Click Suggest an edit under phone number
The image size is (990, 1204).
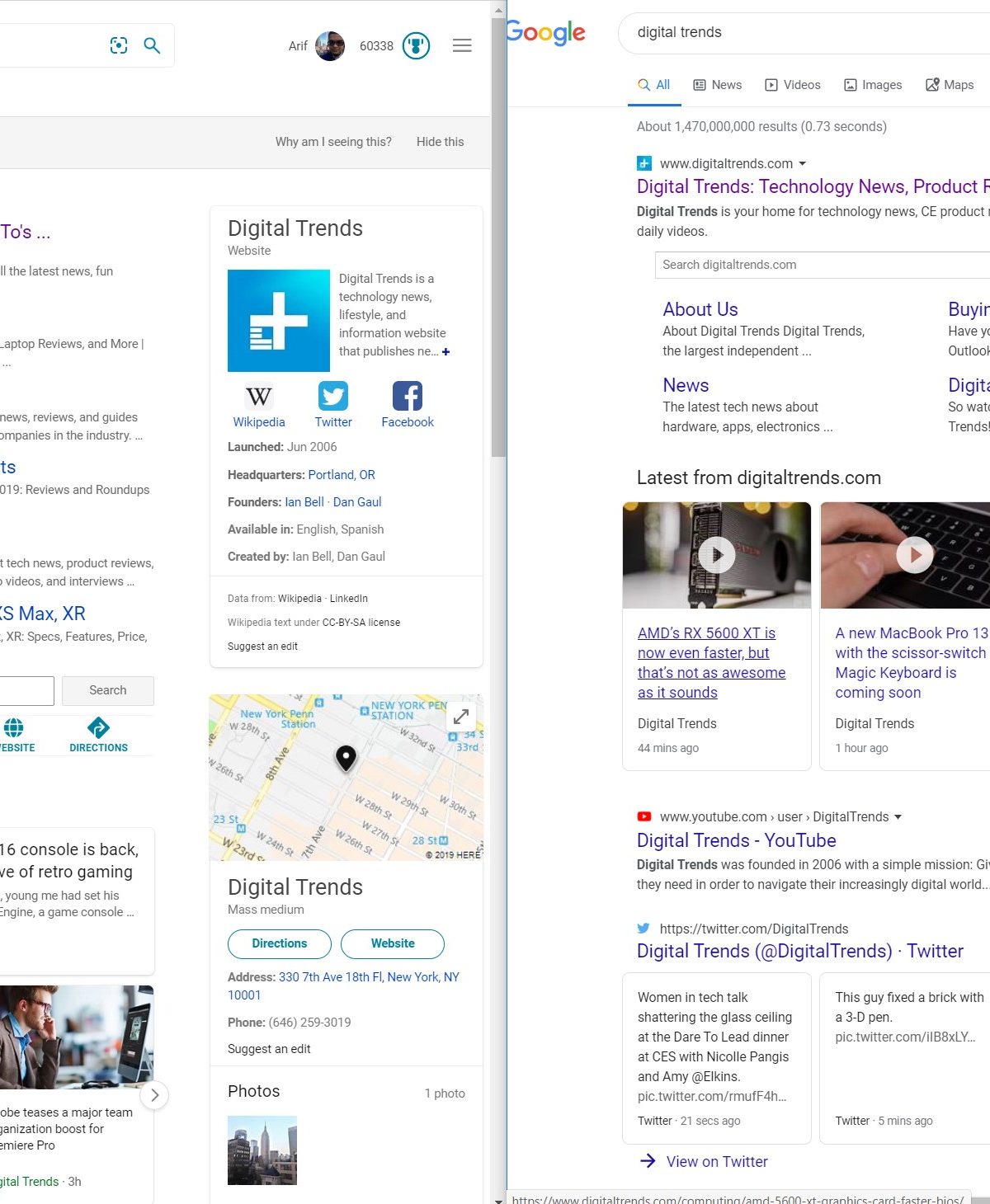(x=269, y=1049)
